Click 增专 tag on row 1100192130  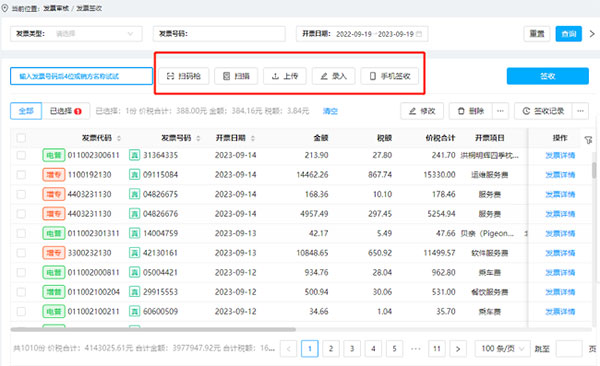click(54, 175)
